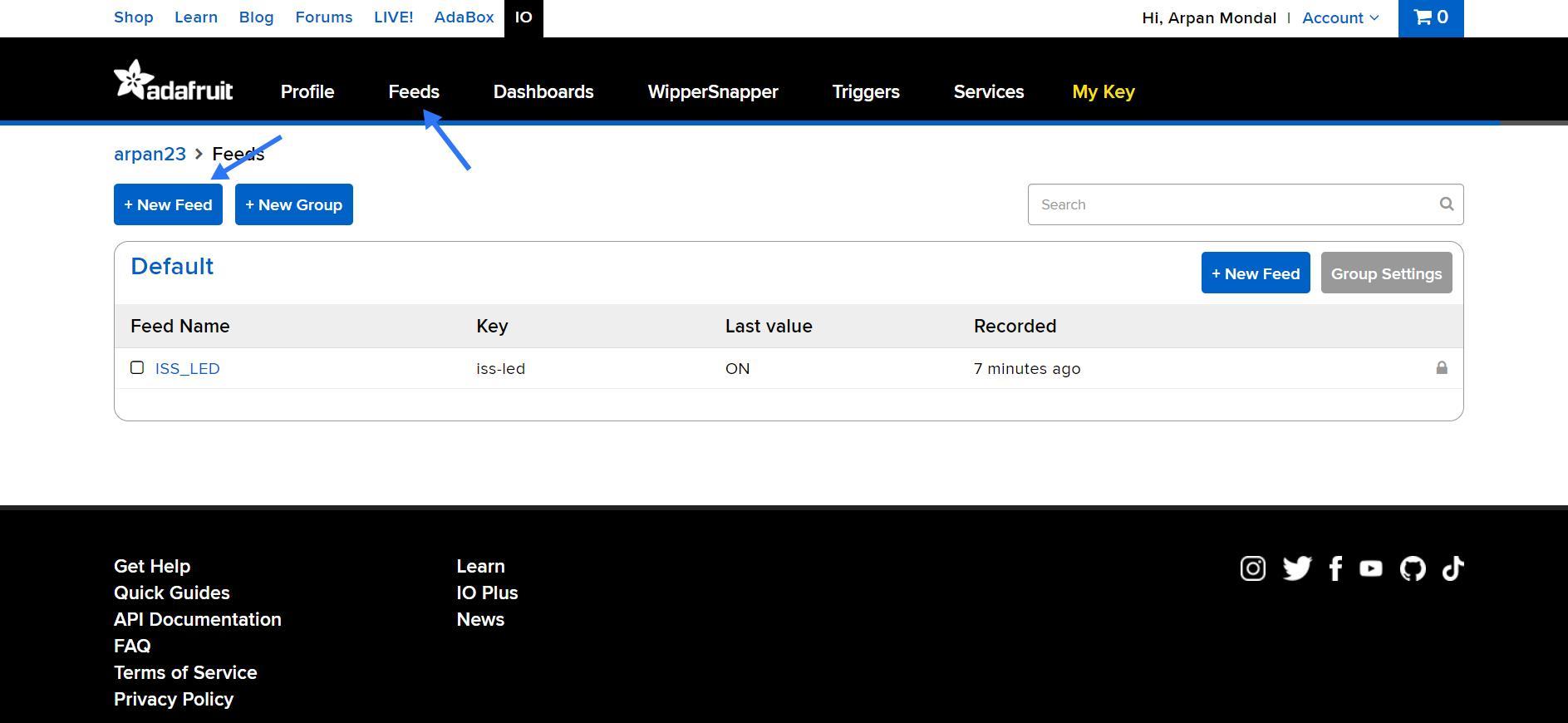Open the Twitter icon in footer
This screenshot has width=1568, height=723.
[1296, 568]
